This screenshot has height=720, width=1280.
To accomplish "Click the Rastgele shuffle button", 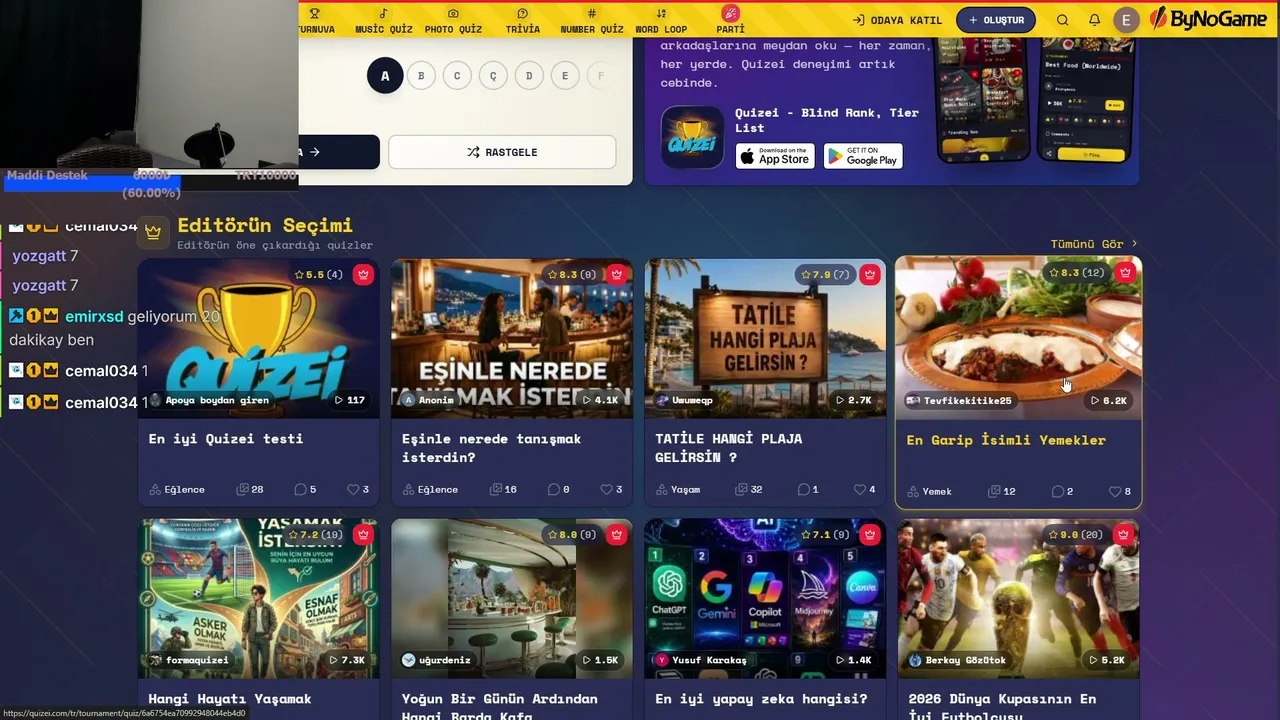I will [x=502, y=152].
